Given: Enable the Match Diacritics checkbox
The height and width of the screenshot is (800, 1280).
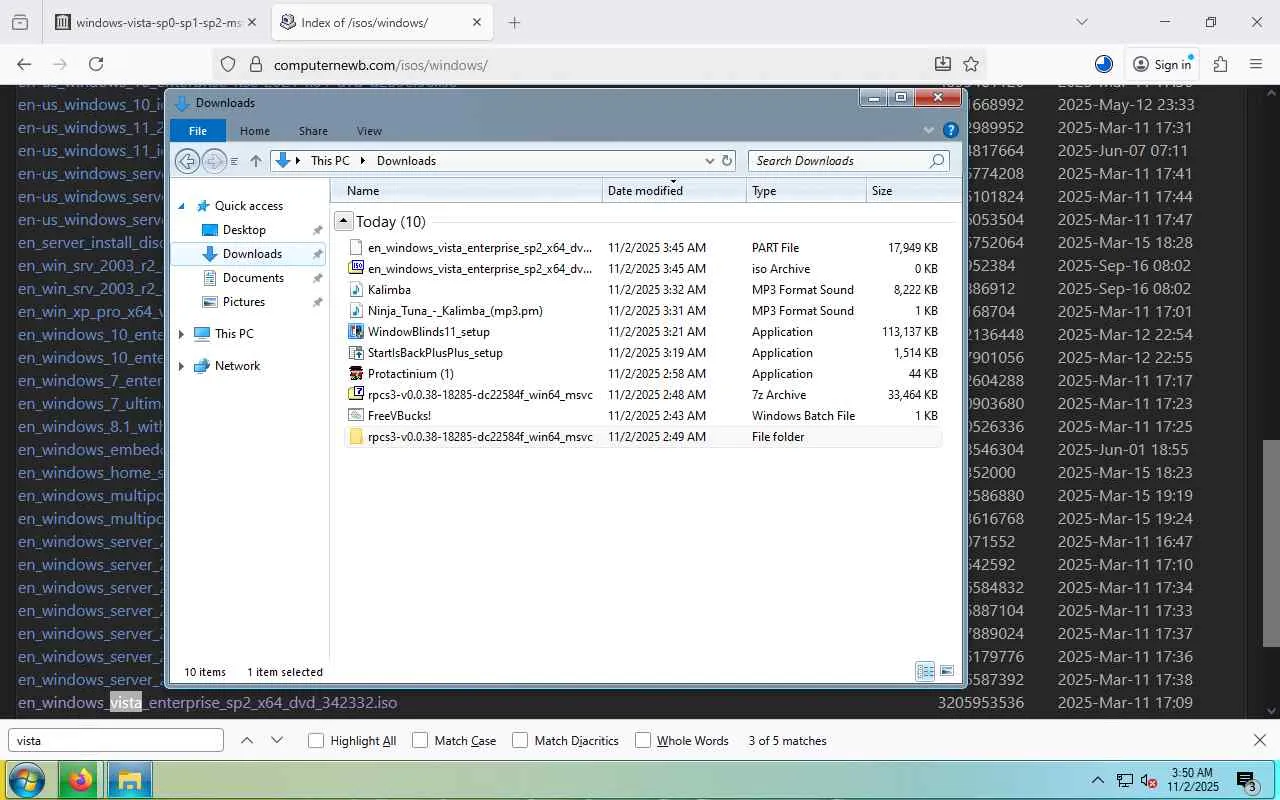Looking at the screenshot, I should point(520,741).
